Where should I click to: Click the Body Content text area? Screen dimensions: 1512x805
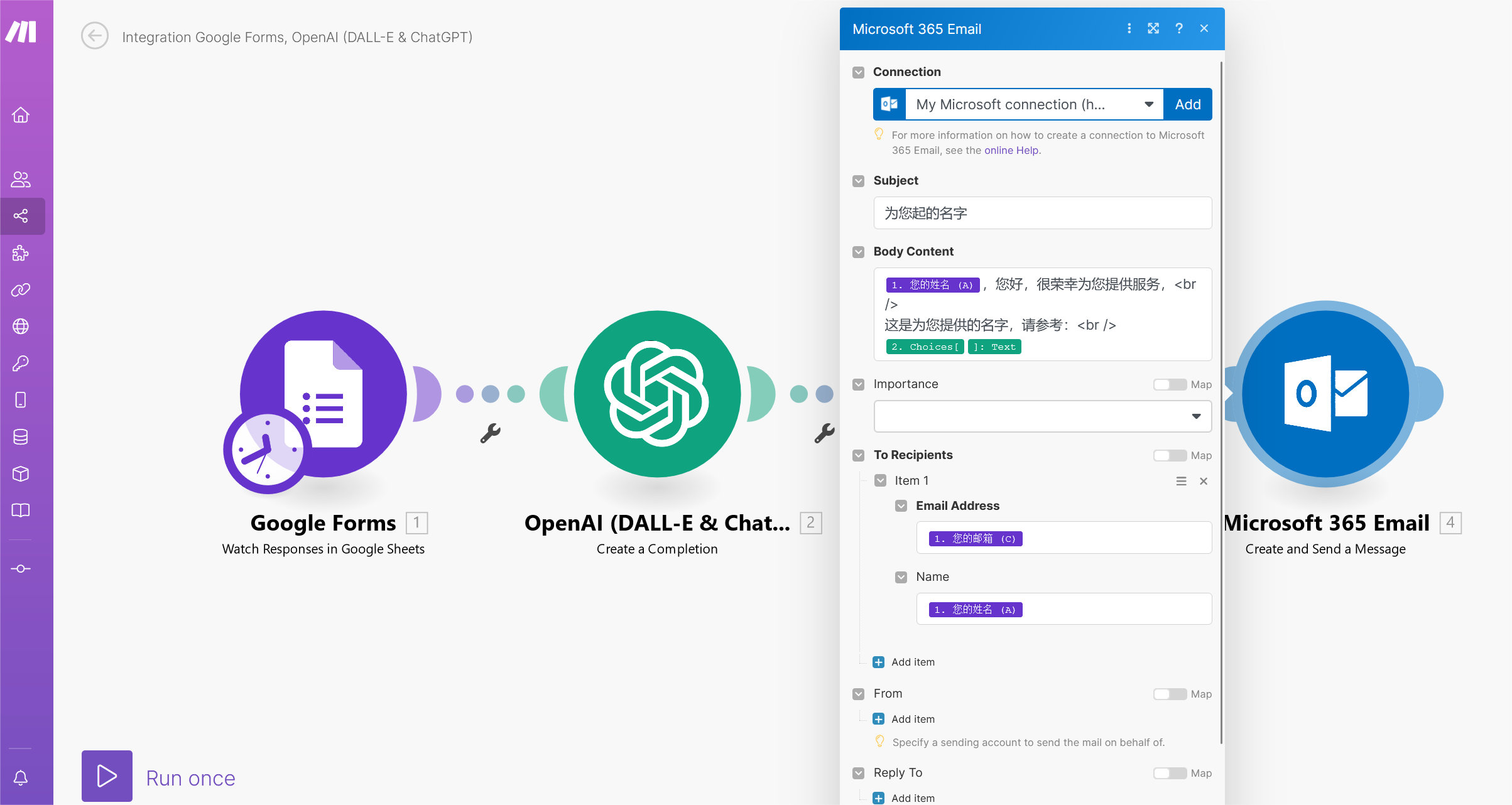1043,314
